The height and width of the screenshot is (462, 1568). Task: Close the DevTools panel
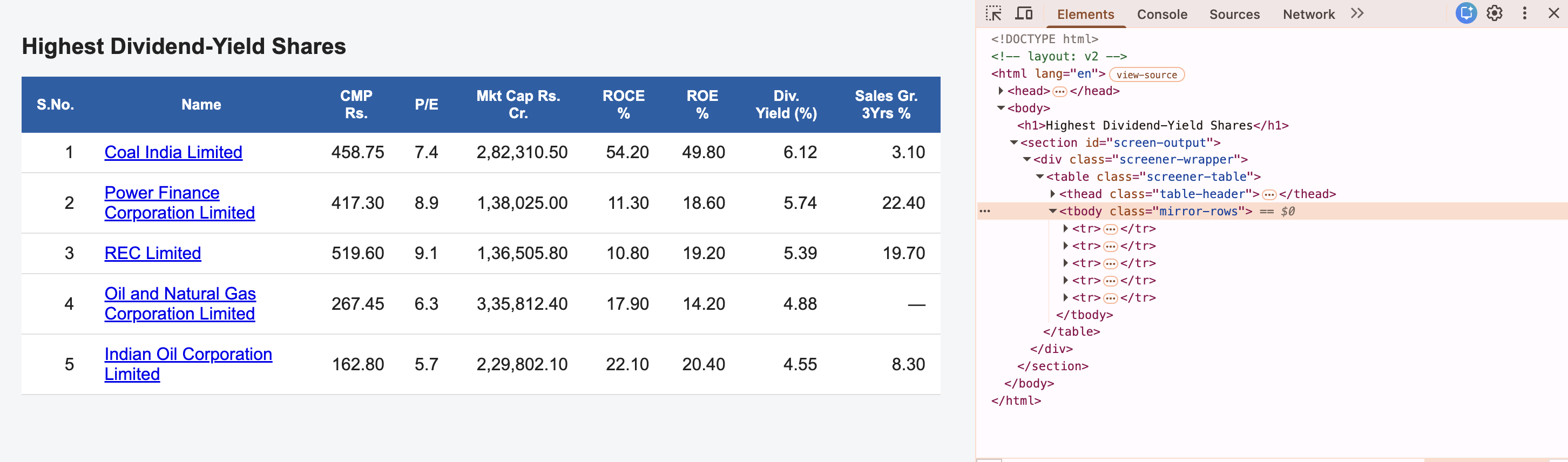click(x=1553, y=13)
